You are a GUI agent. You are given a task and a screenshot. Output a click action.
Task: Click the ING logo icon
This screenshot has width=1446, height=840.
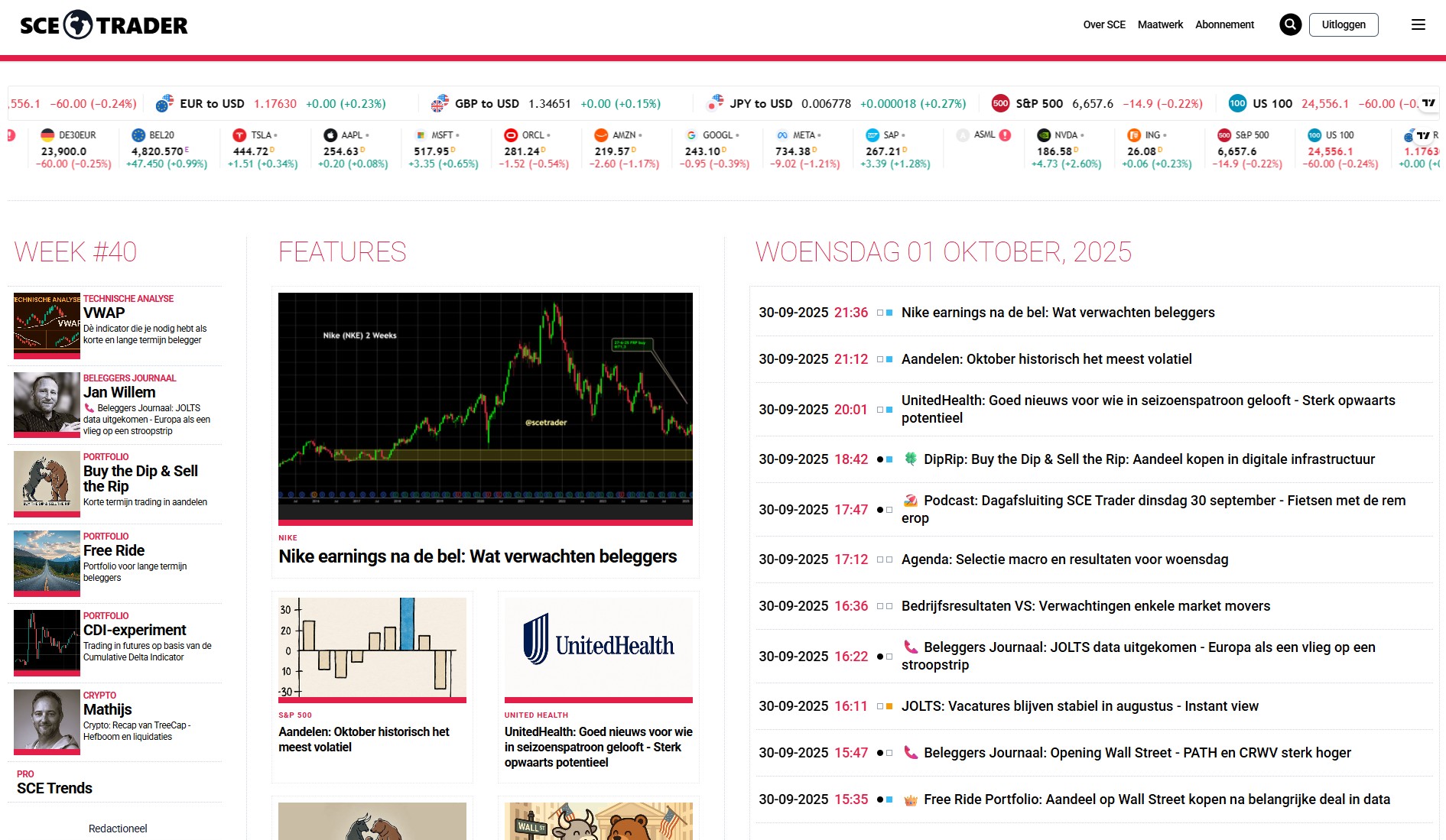pos(1134,135)
